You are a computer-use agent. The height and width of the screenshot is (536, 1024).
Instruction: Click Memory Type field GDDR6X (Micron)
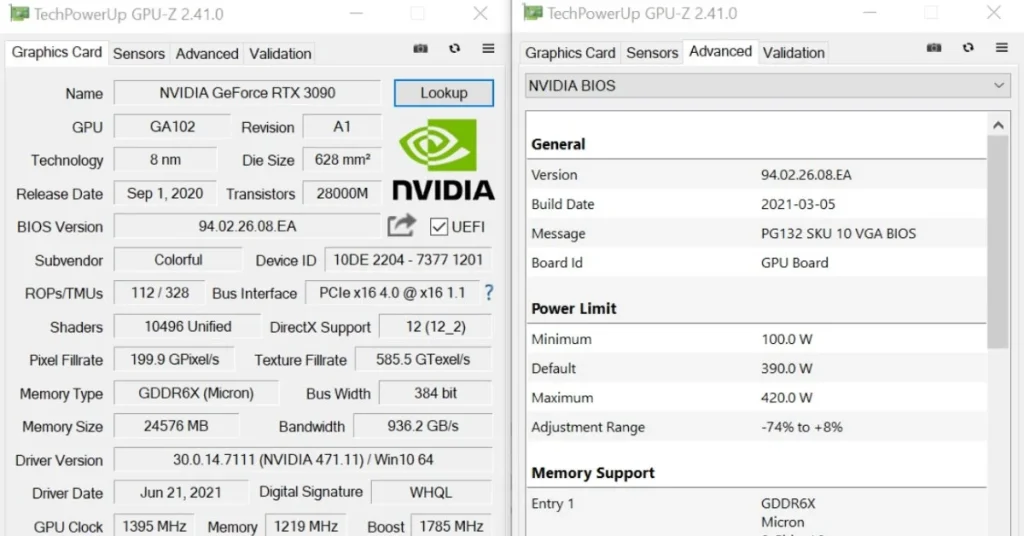click(x=196, y=393)
